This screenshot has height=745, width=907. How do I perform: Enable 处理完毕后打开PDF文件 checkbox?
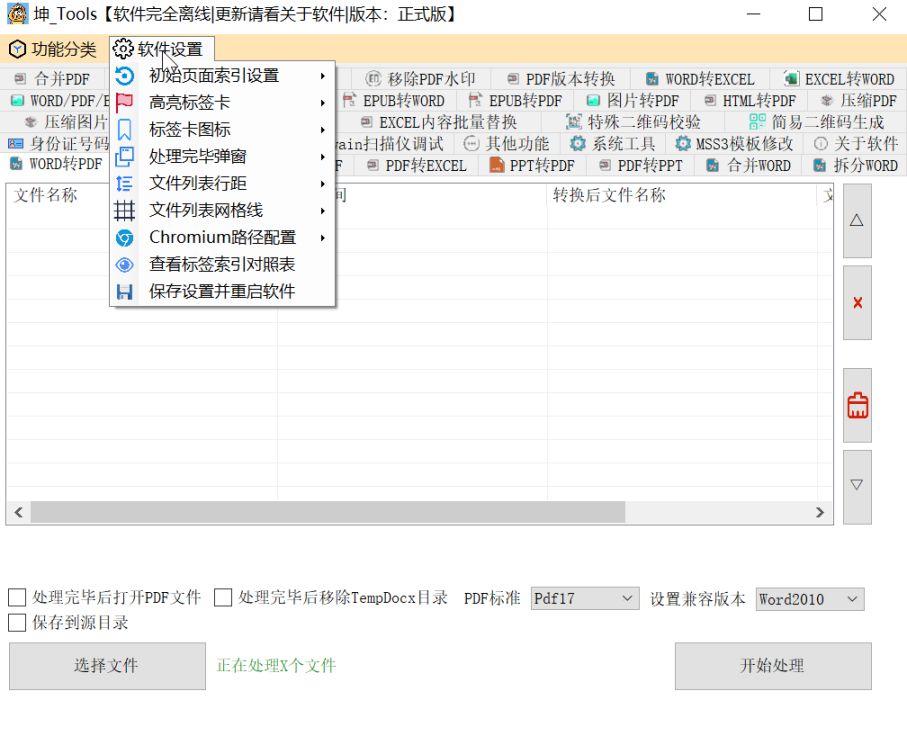(17, 597)
